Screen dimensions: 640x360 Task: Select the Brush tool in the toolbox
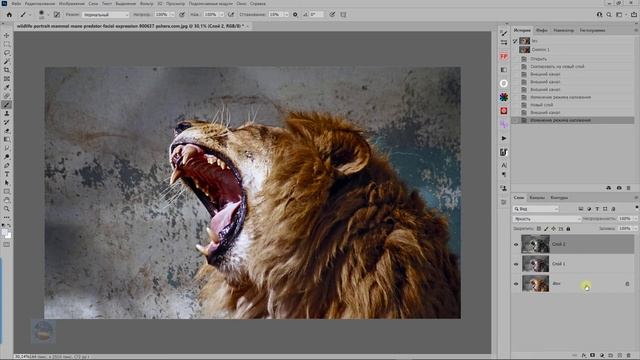click(7, 105)
